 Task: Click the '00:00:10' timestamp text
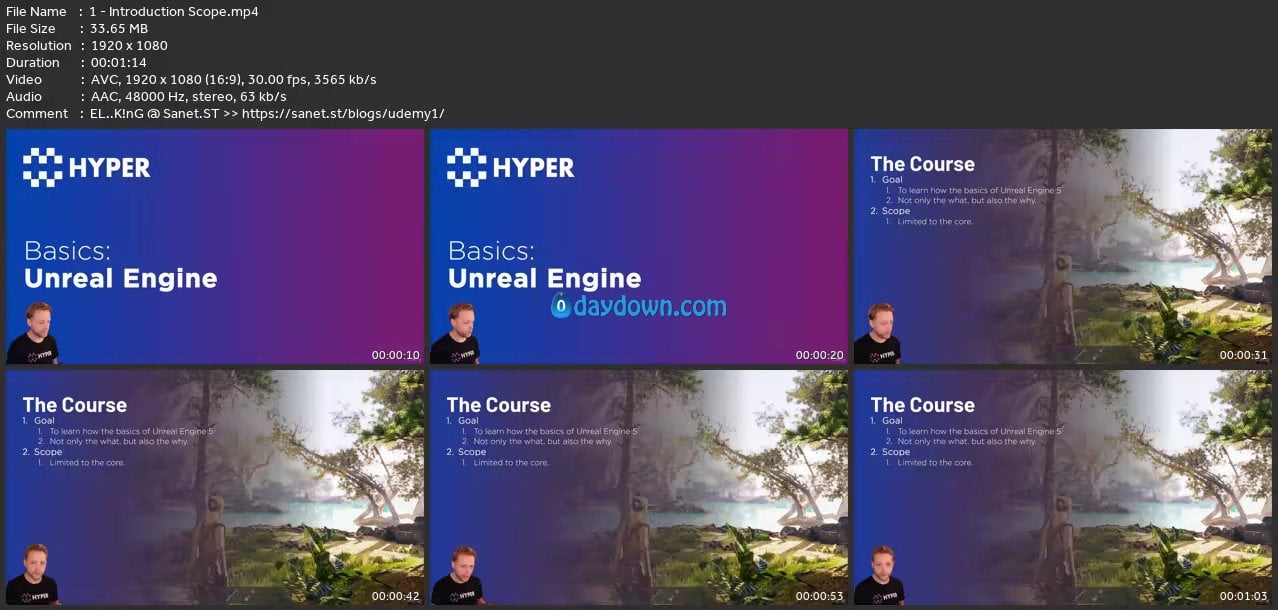click(x=395, y=355)
